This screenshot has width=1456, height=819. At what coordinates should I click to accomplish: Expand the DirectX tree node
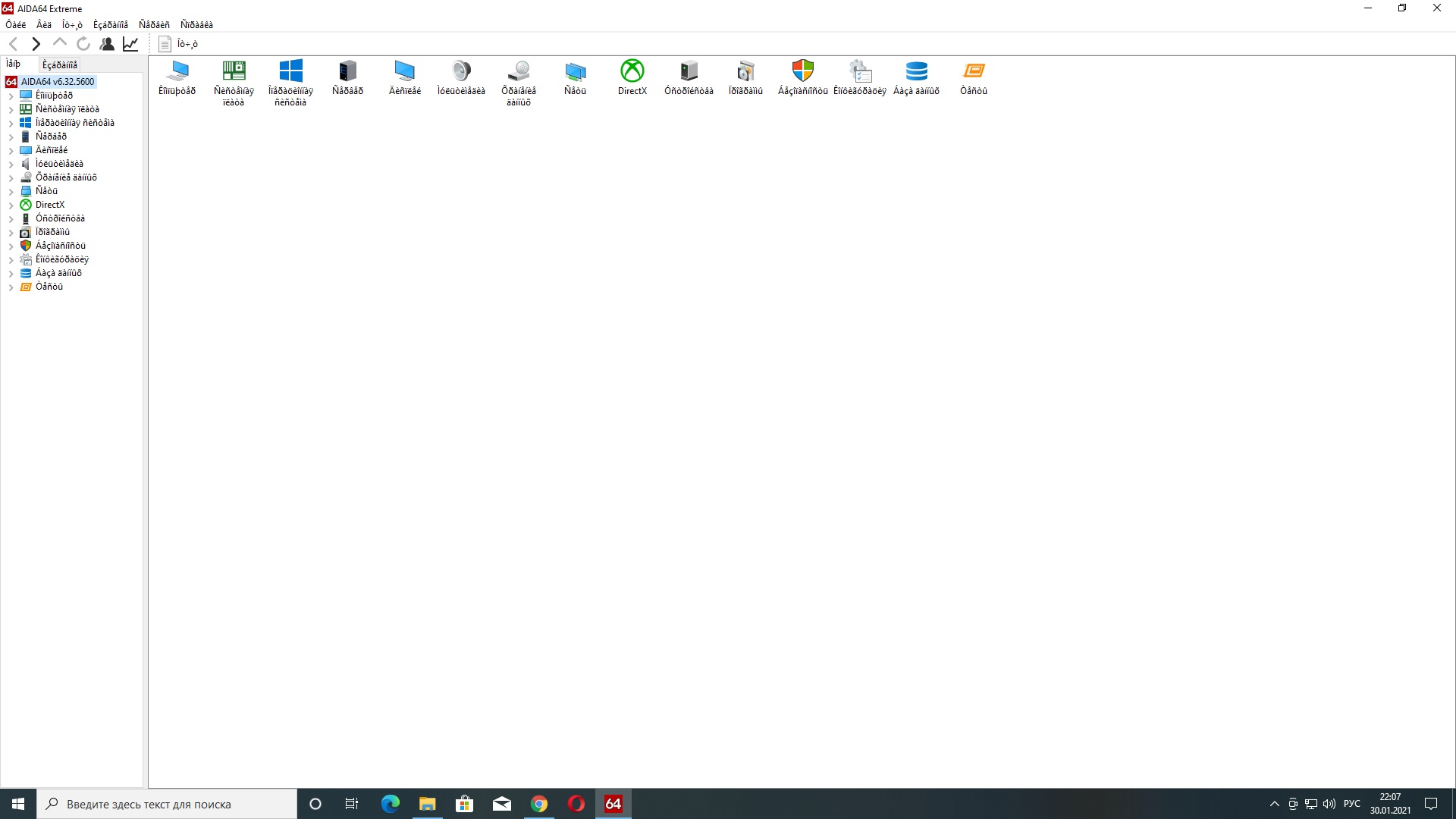(11, 206)
